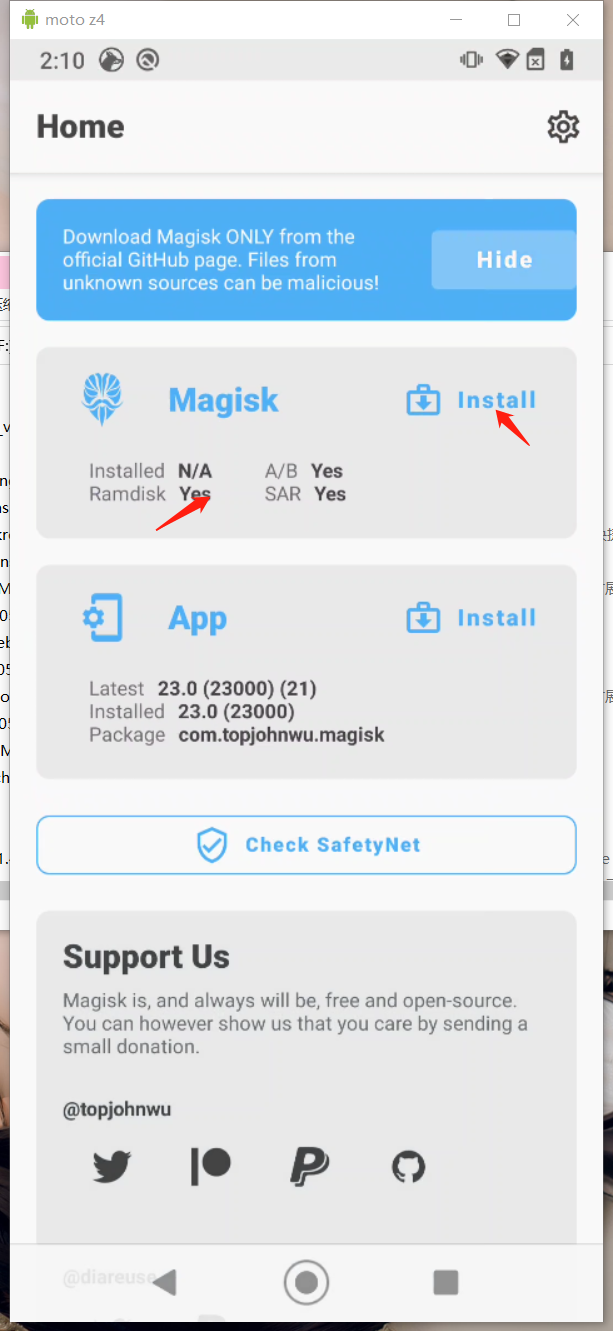613x1331 pixels.
Task: Tap the recent apps square button
Action: coord(446,1282)
